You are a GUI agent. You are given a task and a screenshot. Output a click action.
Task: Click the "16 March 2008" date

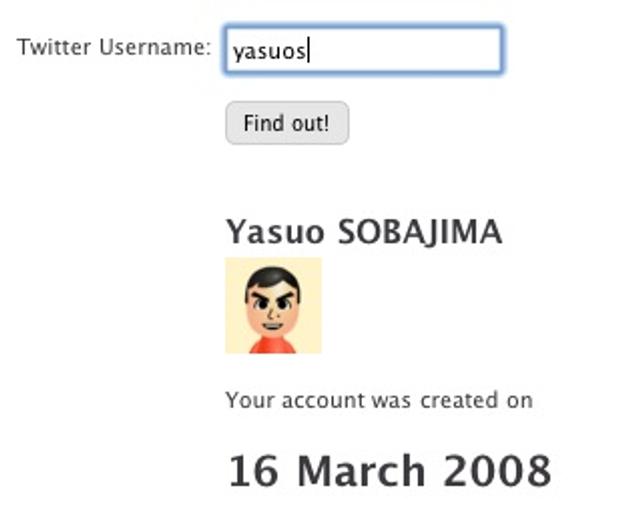point(389,470)
